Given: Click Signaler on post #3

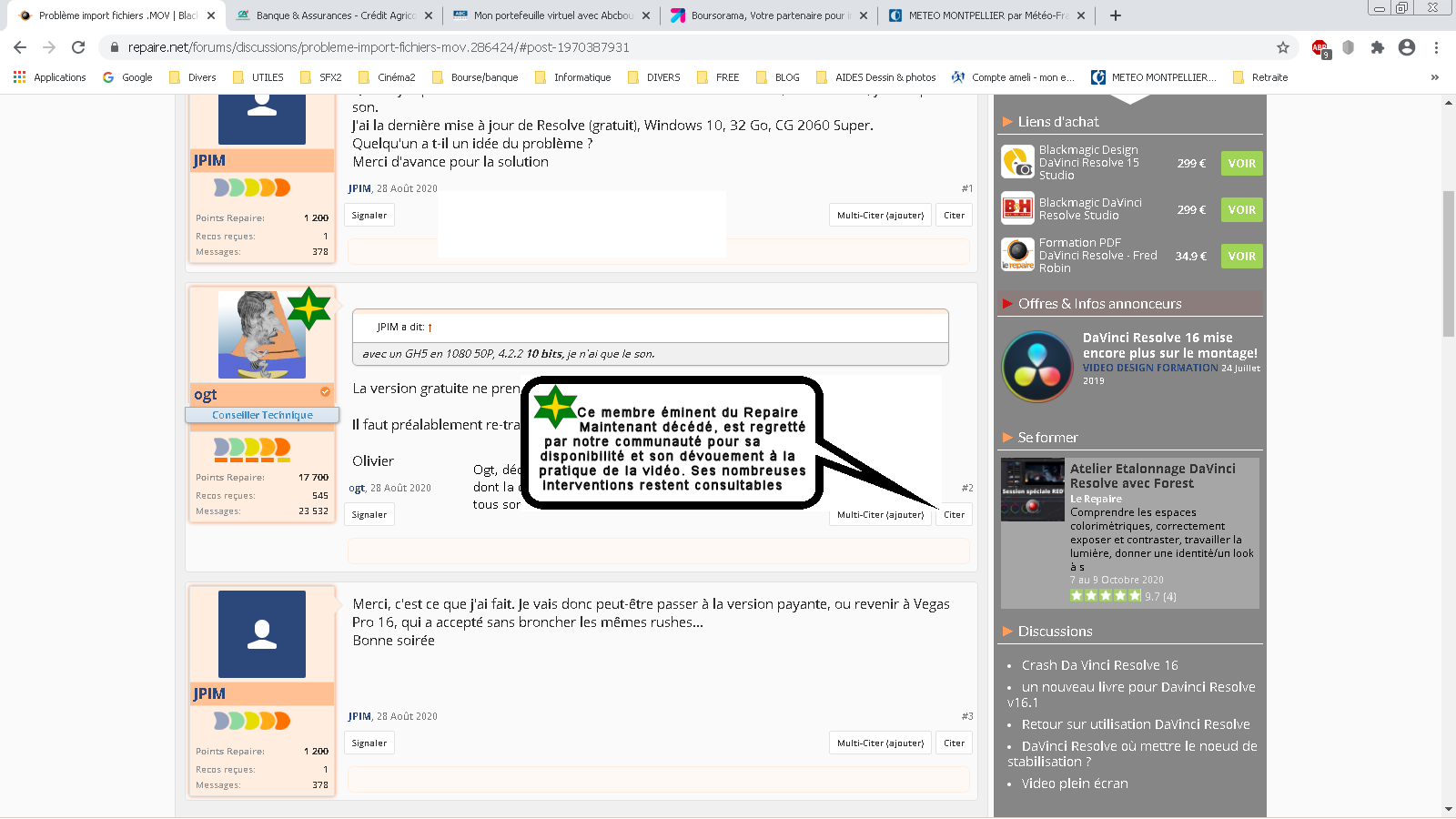Looking at the screenshot, I should pyautogui.click(x=369, y=743).
